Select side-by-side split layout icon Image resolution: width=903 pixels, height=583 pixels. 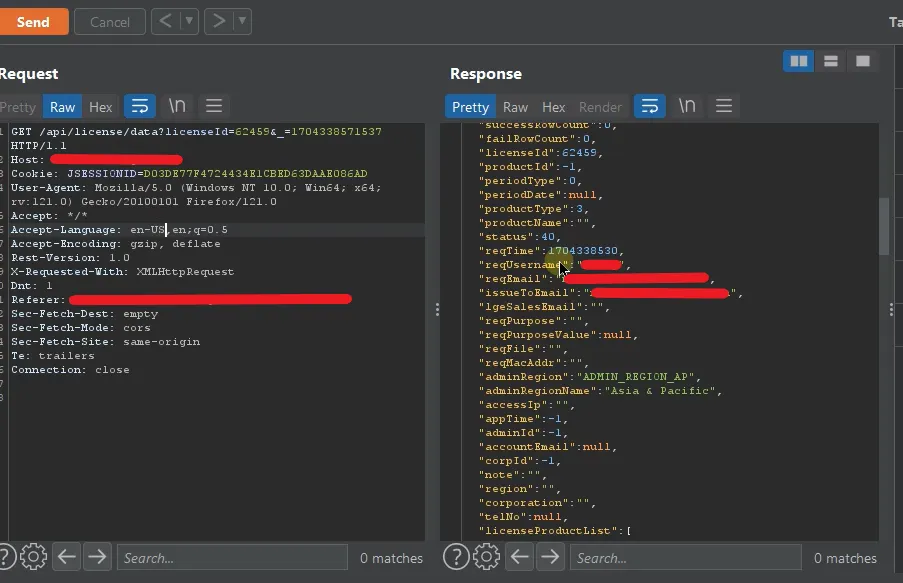(x=798, y=62)
